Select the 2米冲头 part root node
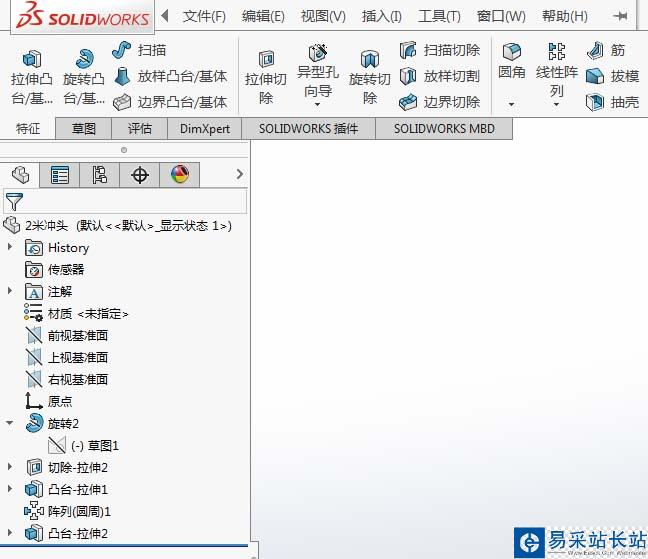Image resolution: width=648 pixels, height=559 pixels. tap(117, 226)
